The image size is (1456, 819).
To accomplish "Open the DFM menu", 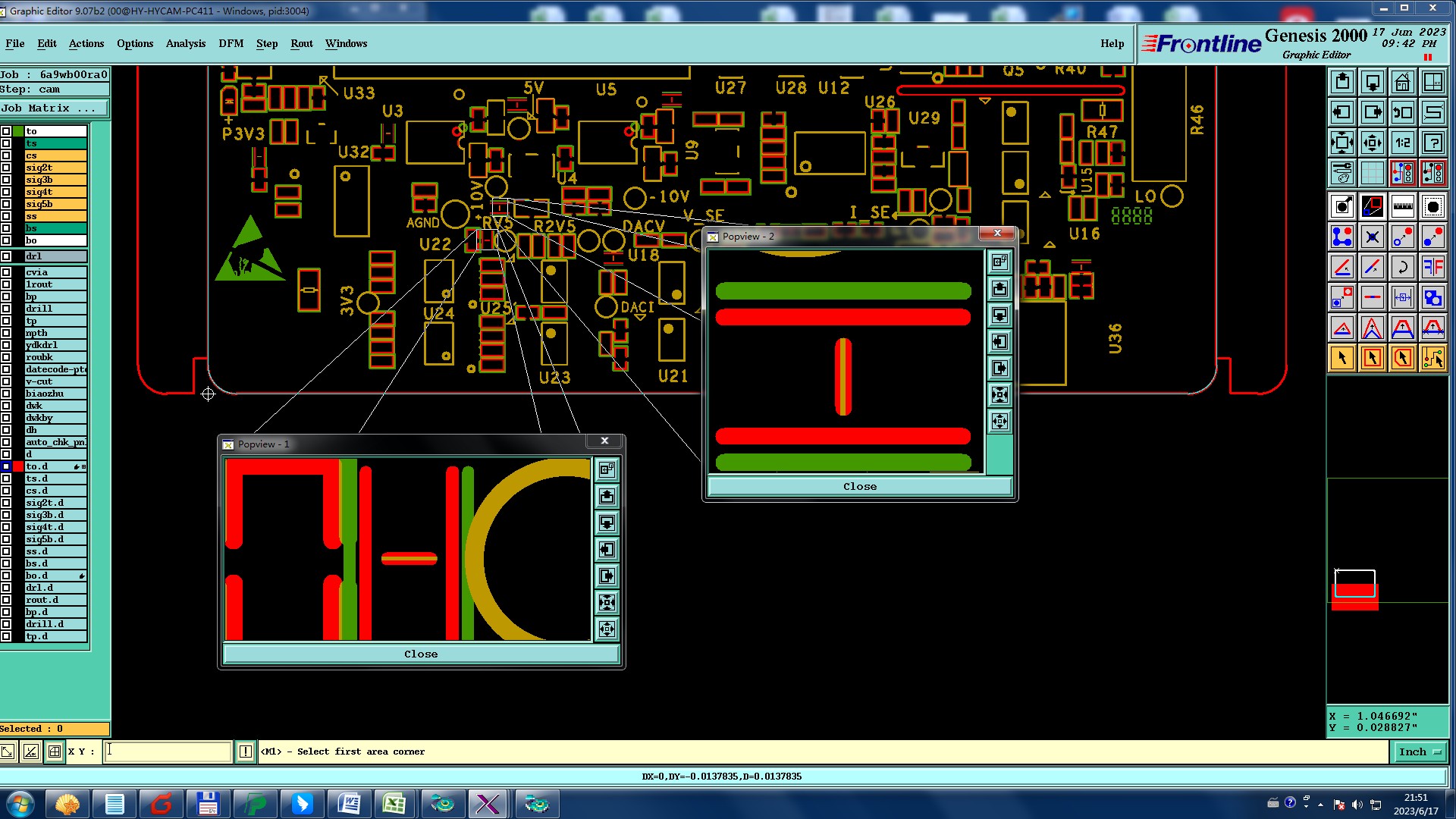I will 231,44.
